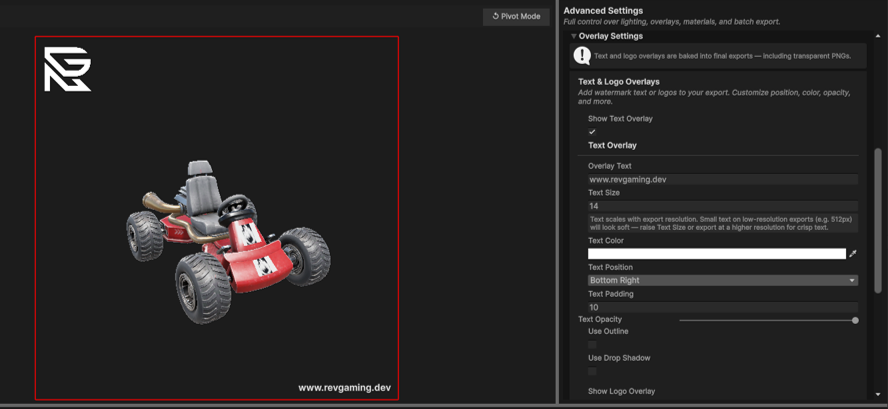This screenshot has height=409, width=888.
Task: Click the Show Logo Overlay label
Action: [x=621, y=391]
